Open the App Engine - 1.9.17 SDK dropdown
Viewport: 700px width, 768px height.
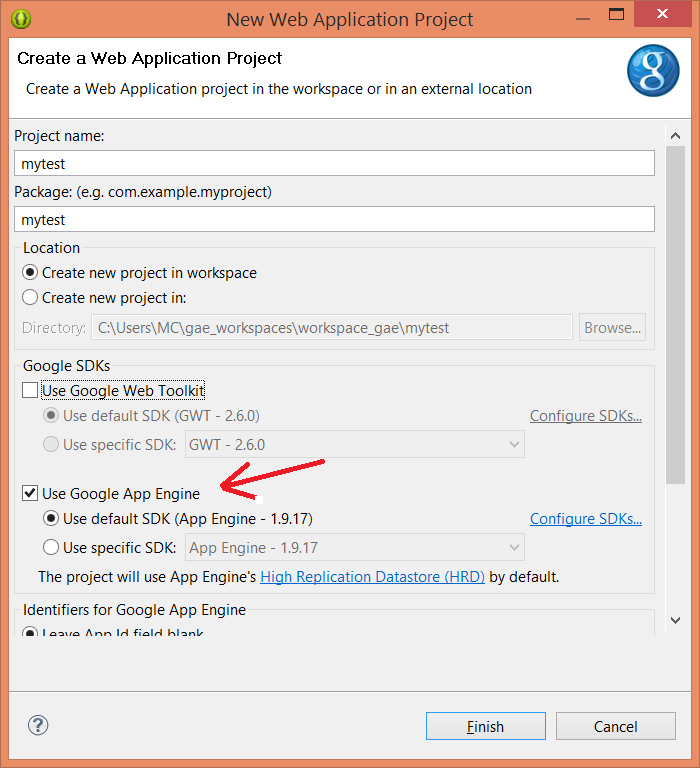[x=355, y=547]
